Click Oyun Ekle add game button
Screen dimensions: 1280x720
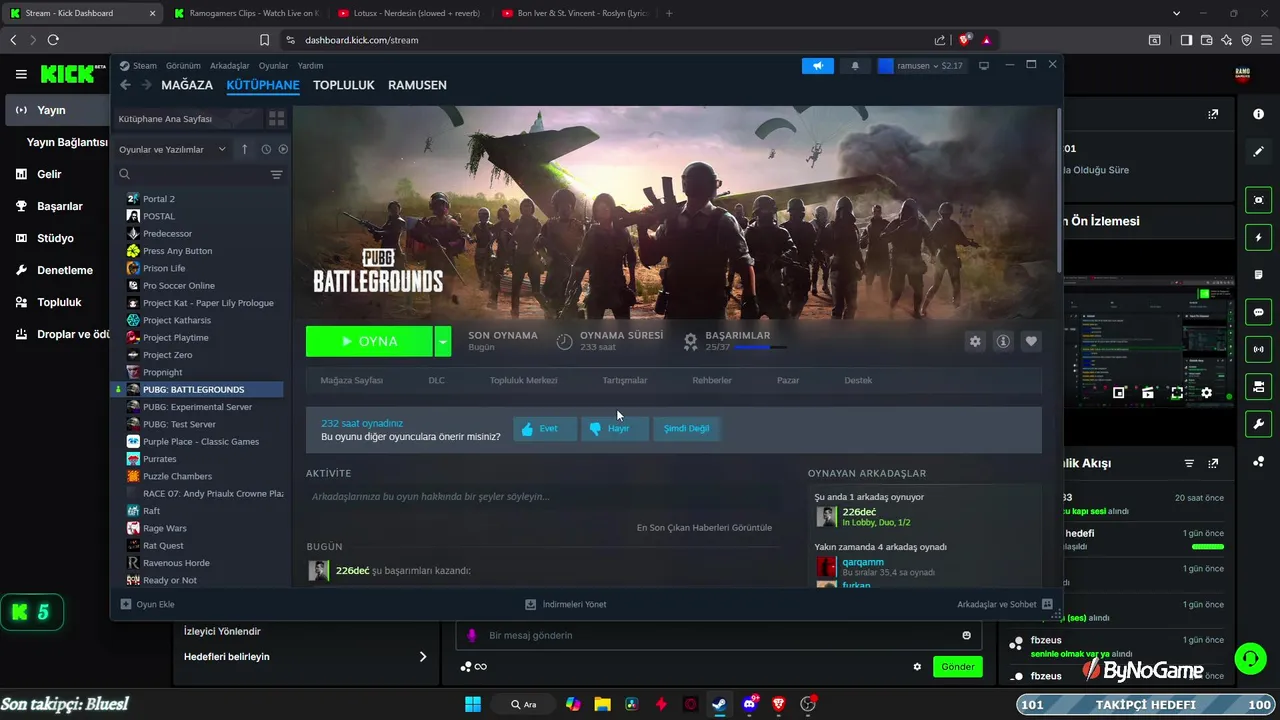(147, 604)
